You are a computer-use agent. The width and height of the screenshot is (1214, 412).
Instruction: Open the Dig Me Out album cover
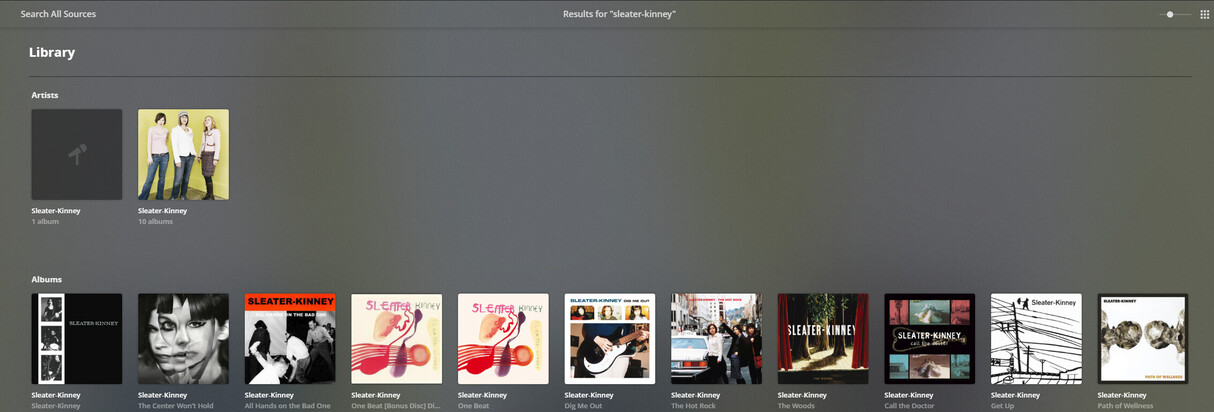click(x=610, y=339)
